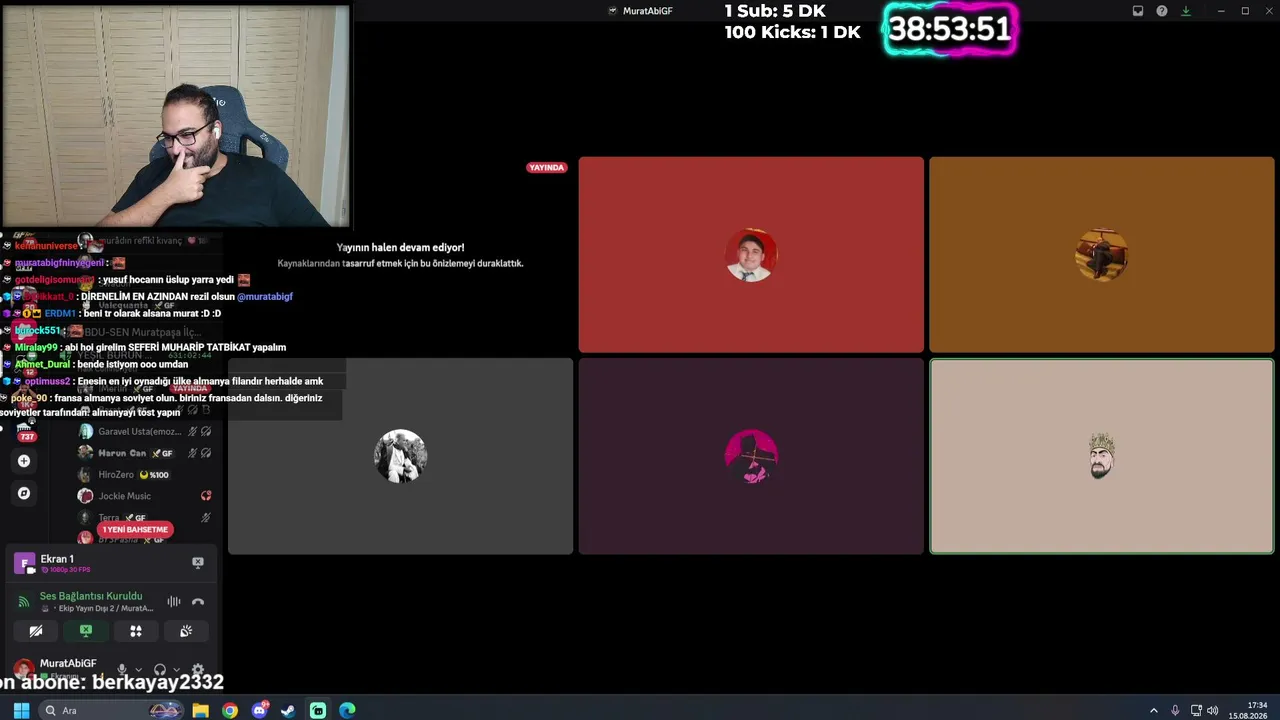
Task: Click the muted mic icon beside Terra
Action: 206,518
